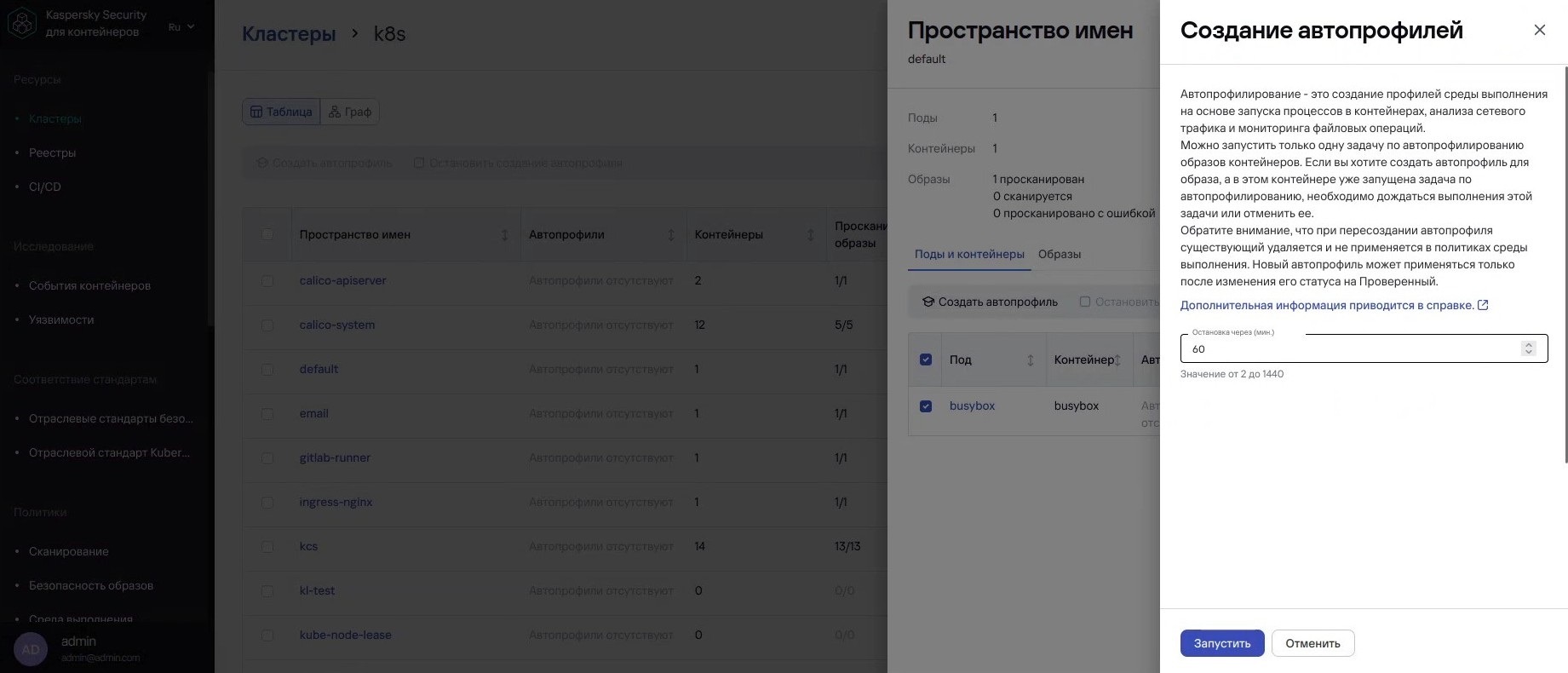Viewport: 1568px width, 673px height.
Task: Open the kube-node-lease namespace link
Action: (346, 635)
